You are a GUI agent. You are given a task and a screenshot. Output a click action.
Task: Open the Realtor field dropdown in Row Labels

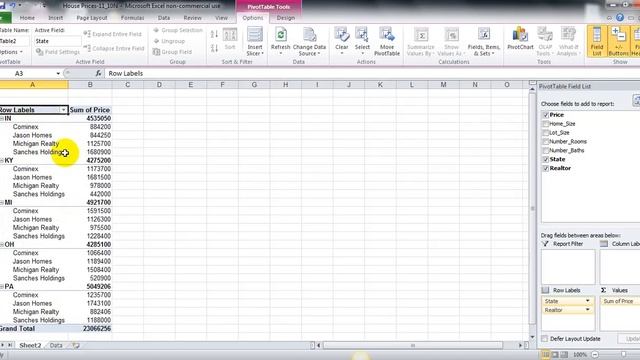click(x=587, y=310)
